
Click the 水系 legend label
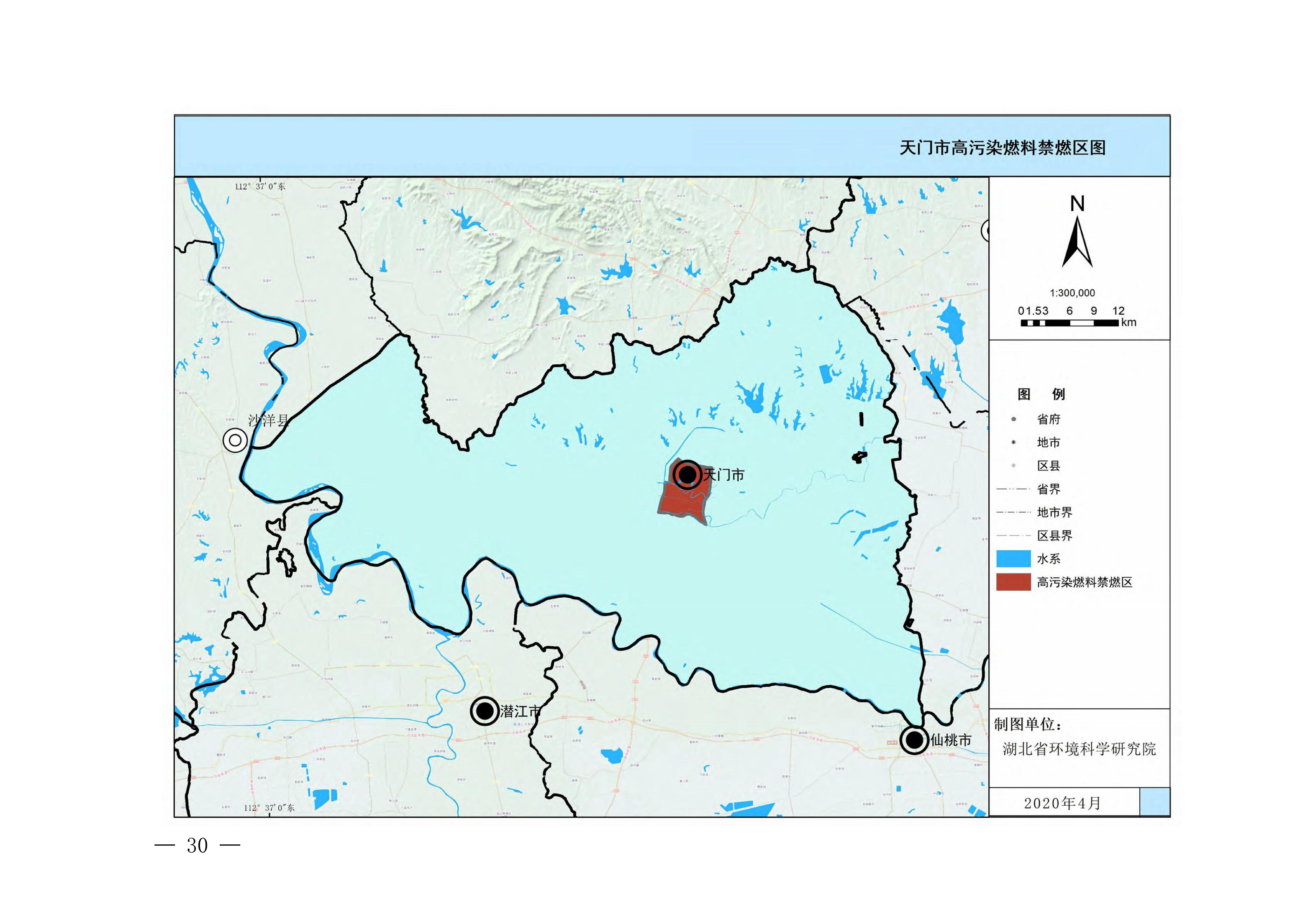1048,559
